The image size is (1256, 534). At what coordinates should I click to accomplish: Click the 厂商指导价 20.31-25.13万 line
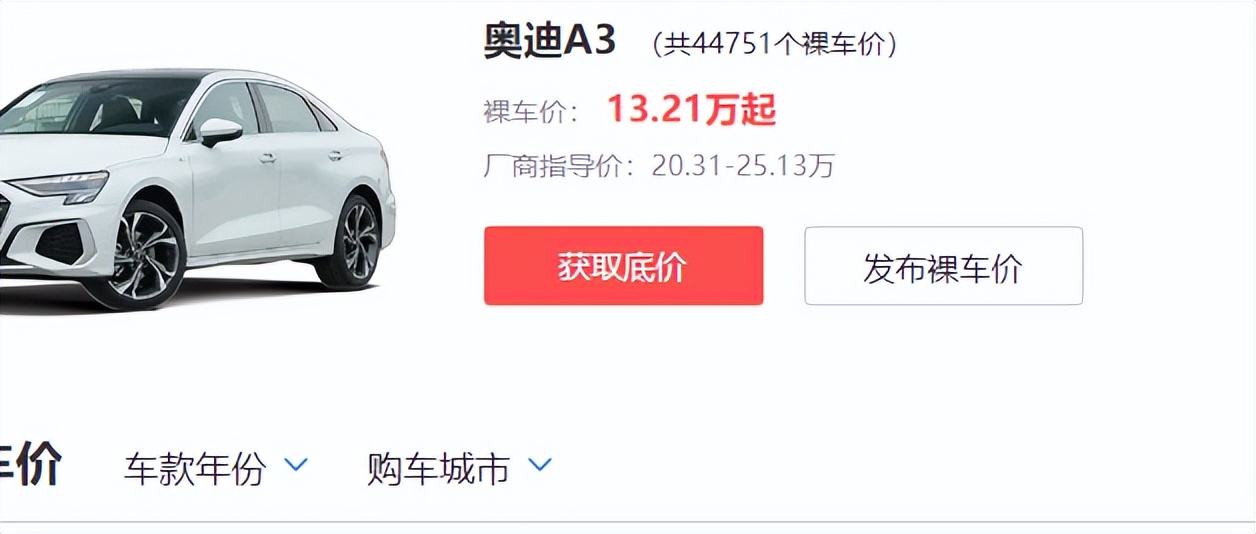(x=659, y=165)
